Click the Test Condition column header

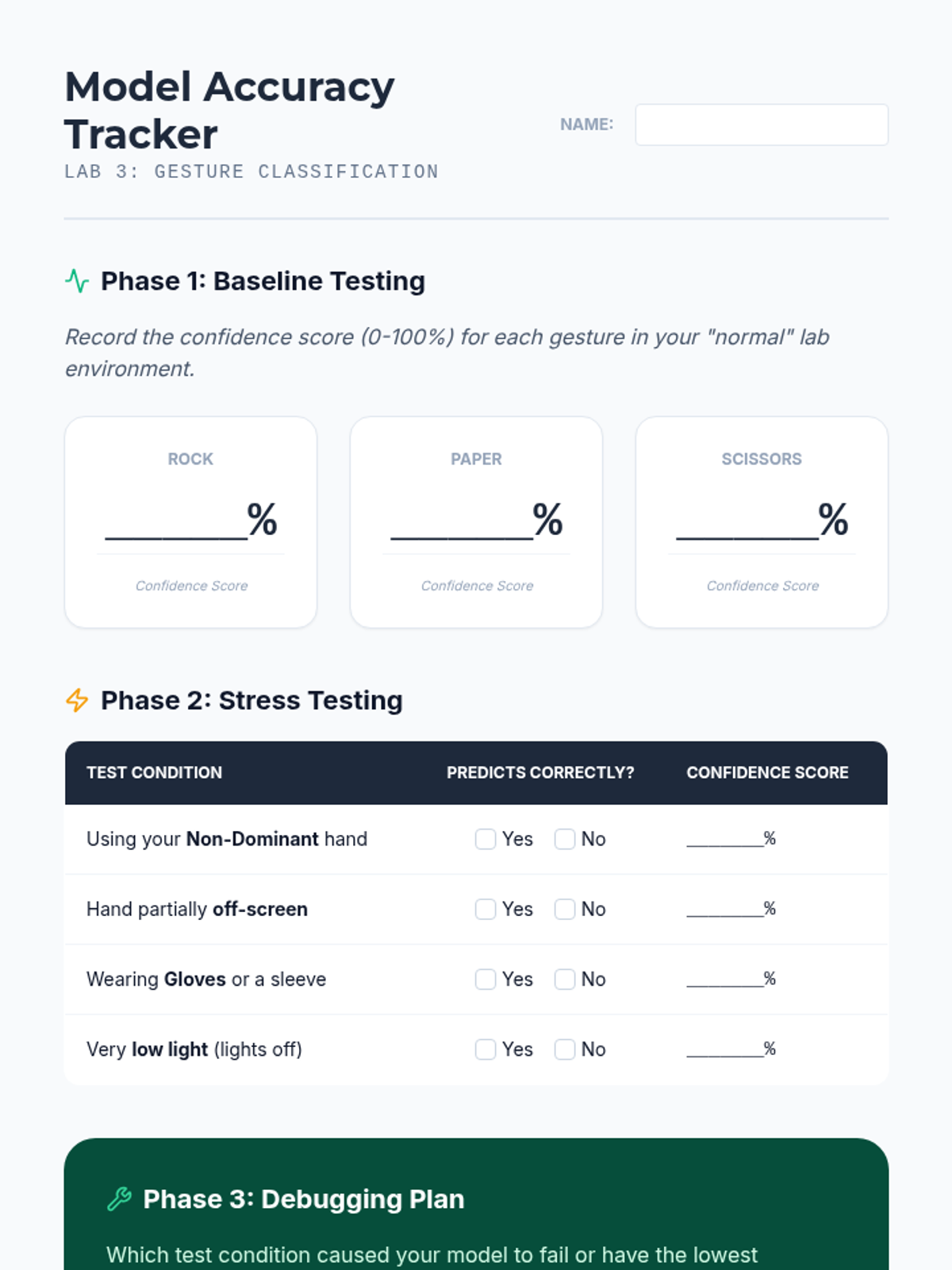(155, 772)
